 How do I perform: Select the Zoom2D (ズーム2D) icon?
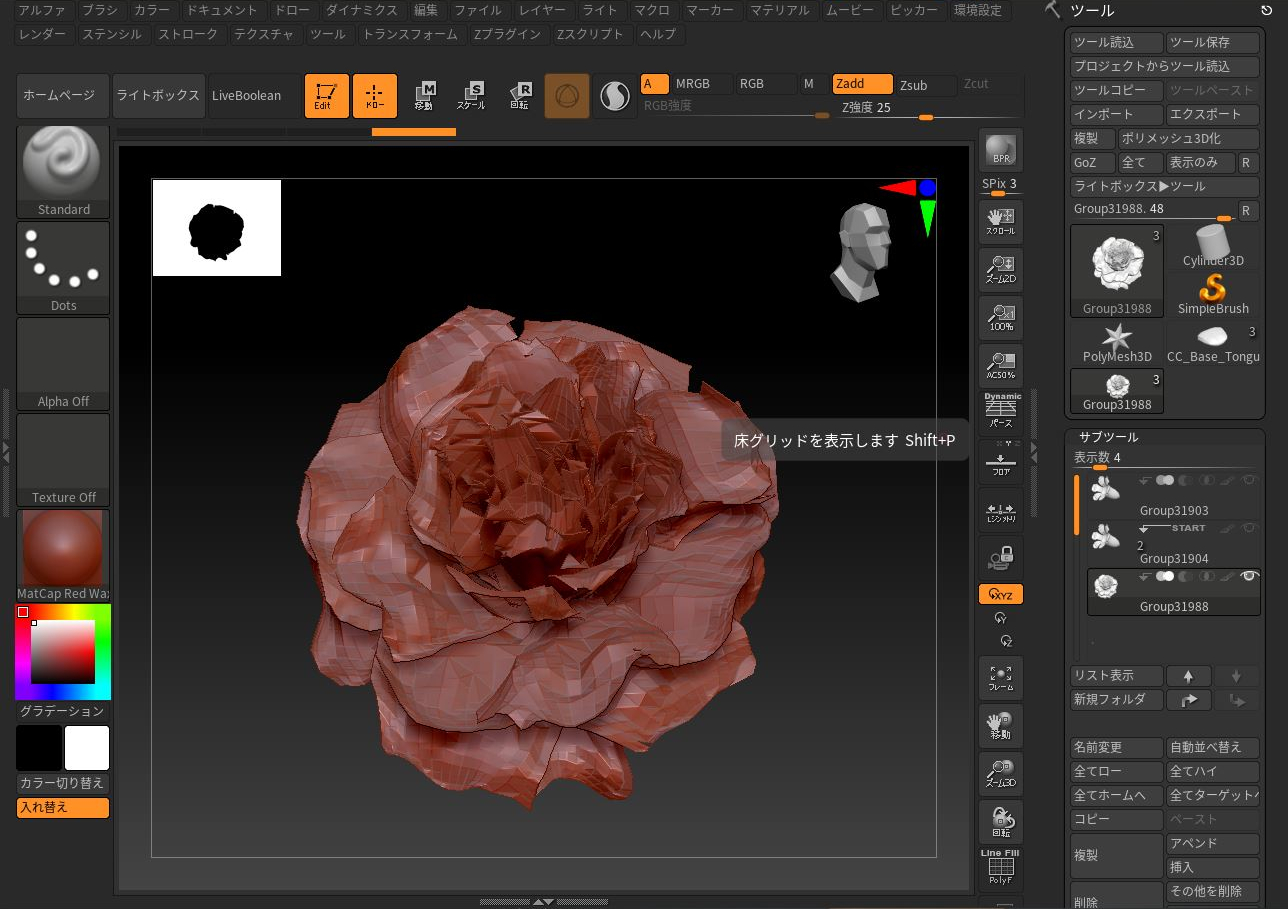coord(1001,269)
